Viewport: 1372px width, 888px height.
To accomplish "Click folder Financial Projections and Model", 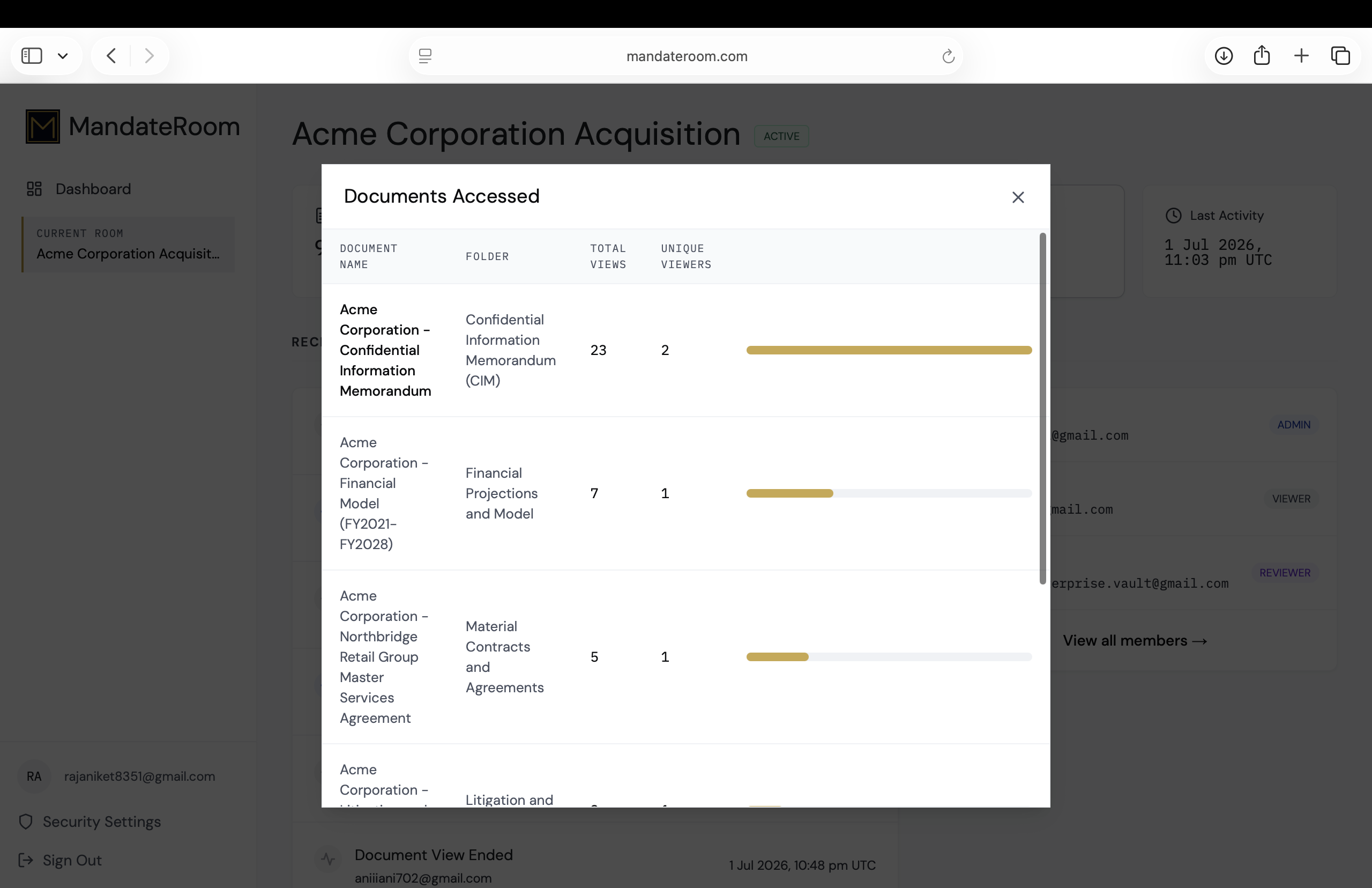I will (x=501, y=493).
